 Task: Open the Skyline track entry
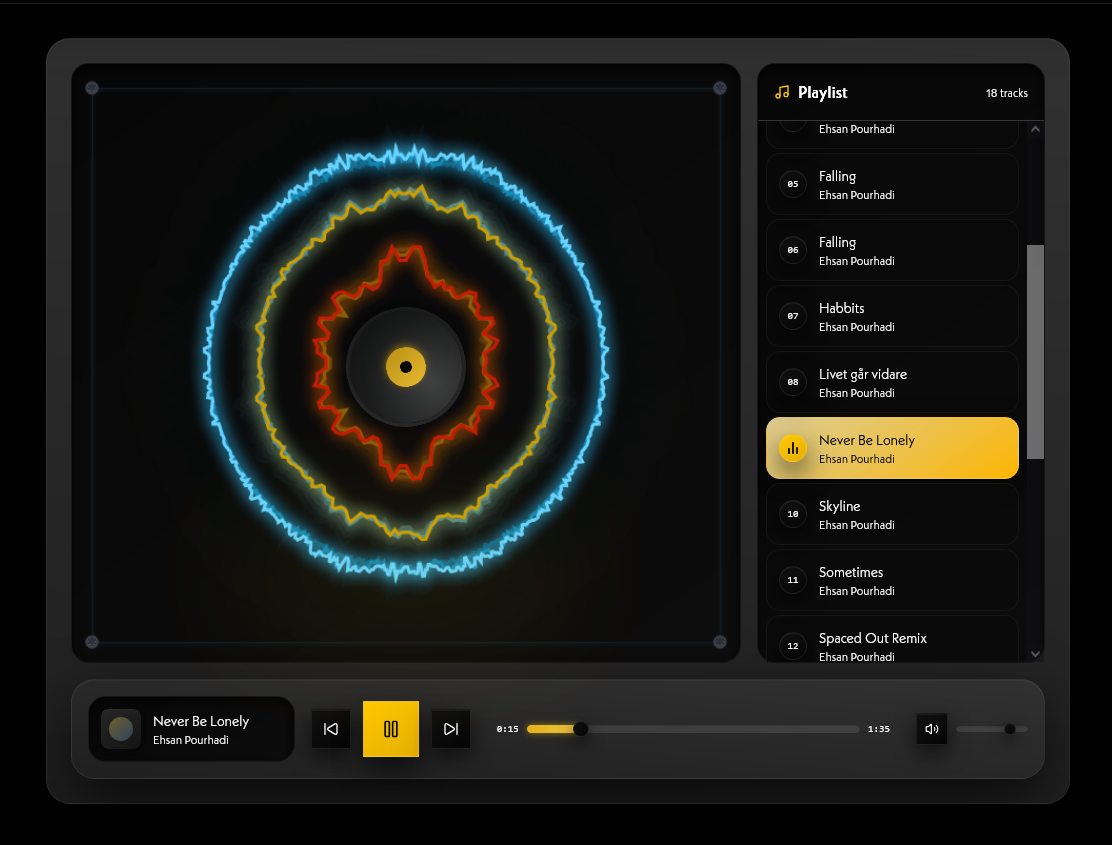(x=891, y=514)
